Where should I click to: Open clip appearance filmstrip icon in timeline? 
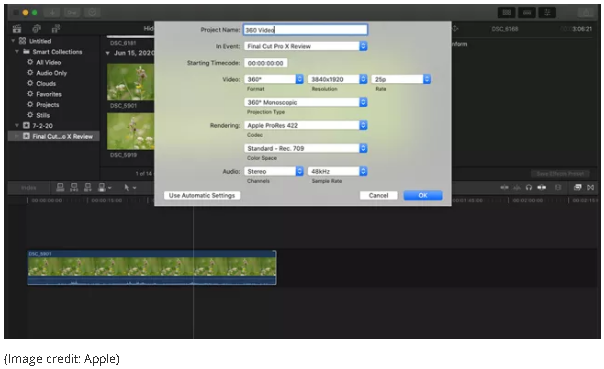pyautogui.click(x=558, y=187)
